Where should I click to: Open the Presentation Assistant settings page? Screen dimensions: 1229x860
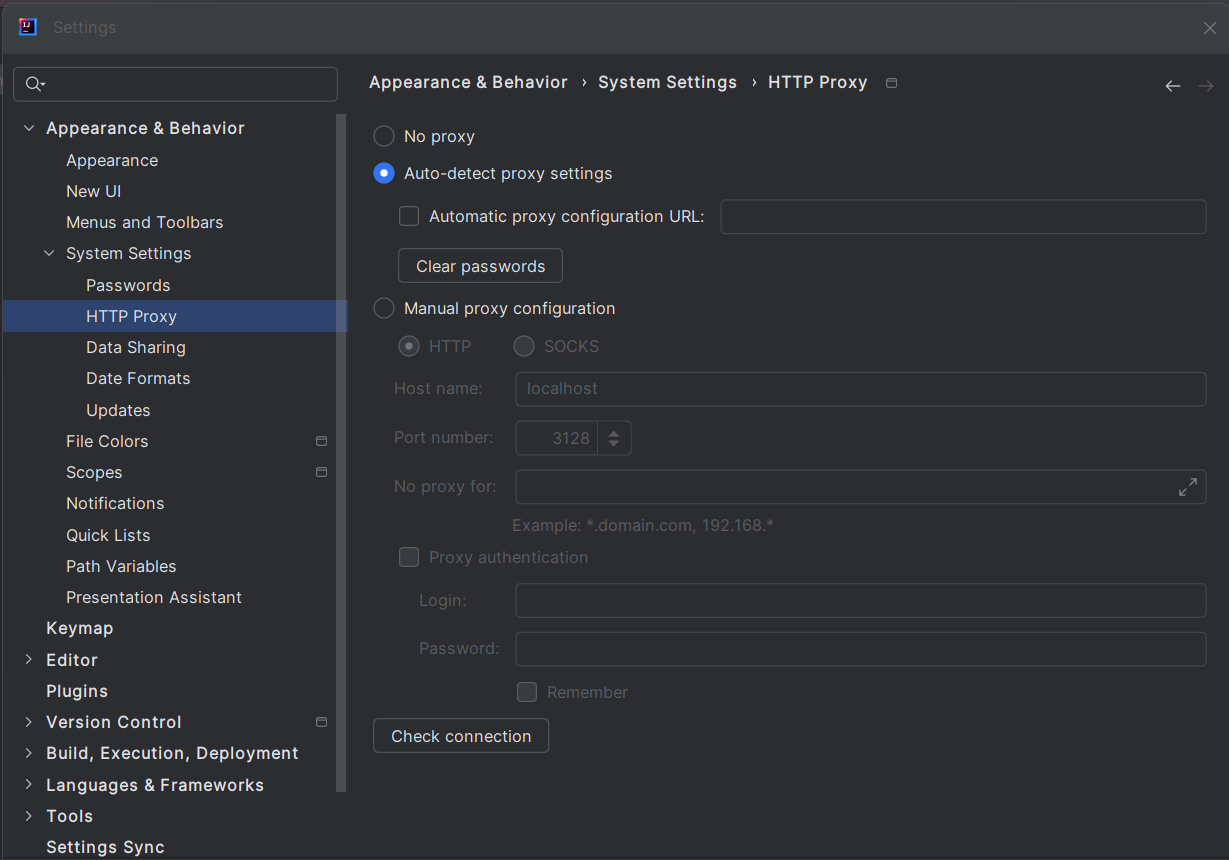(x=154, y=597)
